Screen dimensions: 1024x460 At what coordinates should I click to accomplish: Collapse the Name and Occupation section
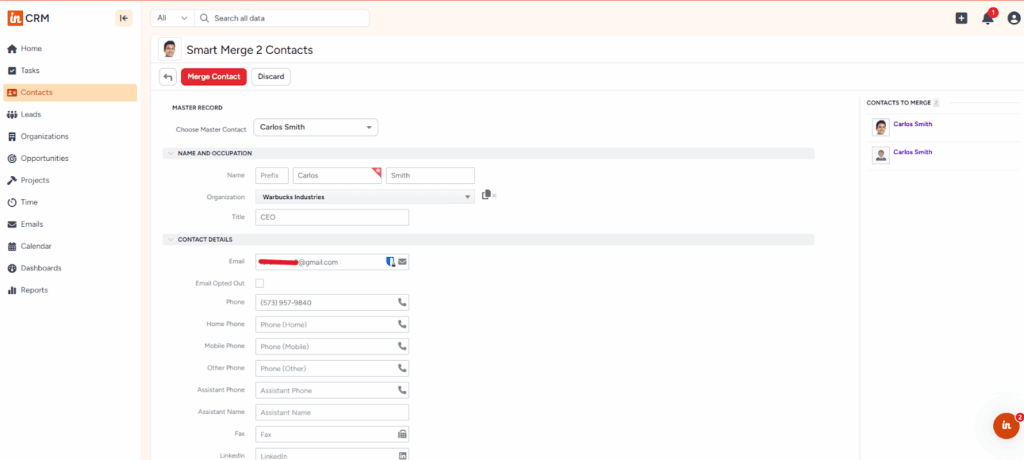tap(168, 153)
